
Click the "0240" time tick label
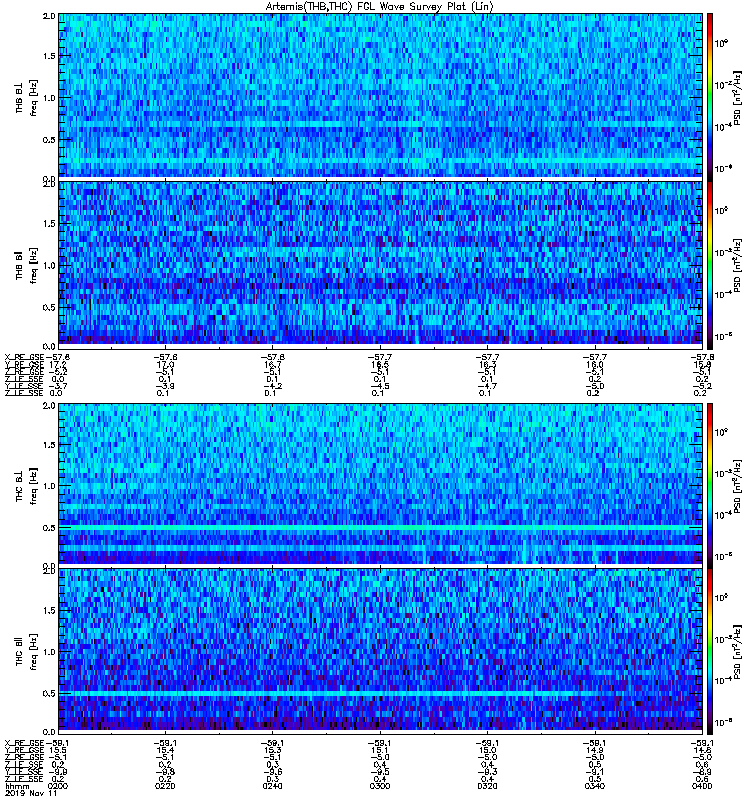click(272, 786)
